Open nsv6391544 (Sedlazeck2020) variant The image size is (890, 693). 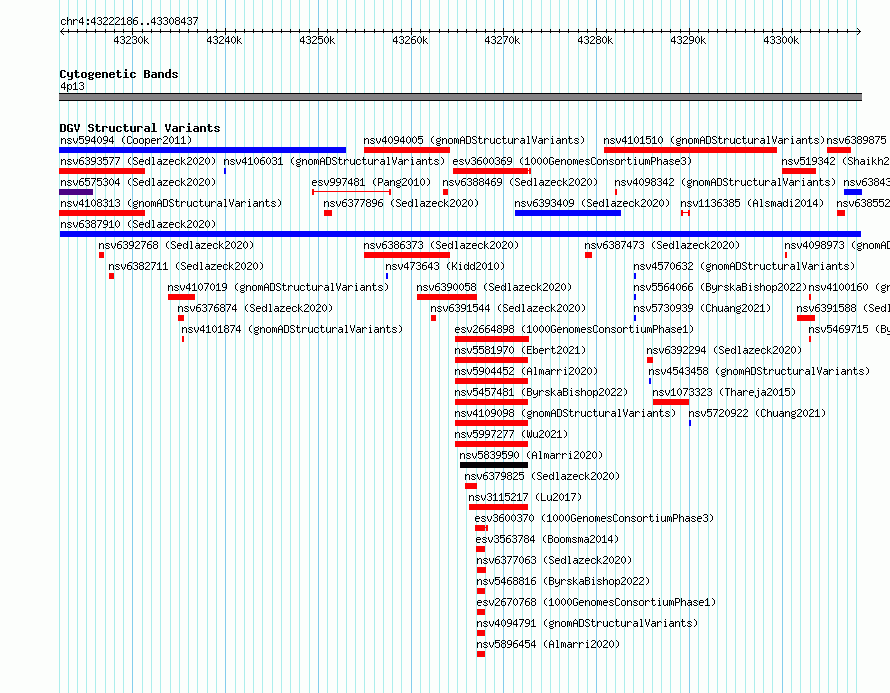point(507,308)
